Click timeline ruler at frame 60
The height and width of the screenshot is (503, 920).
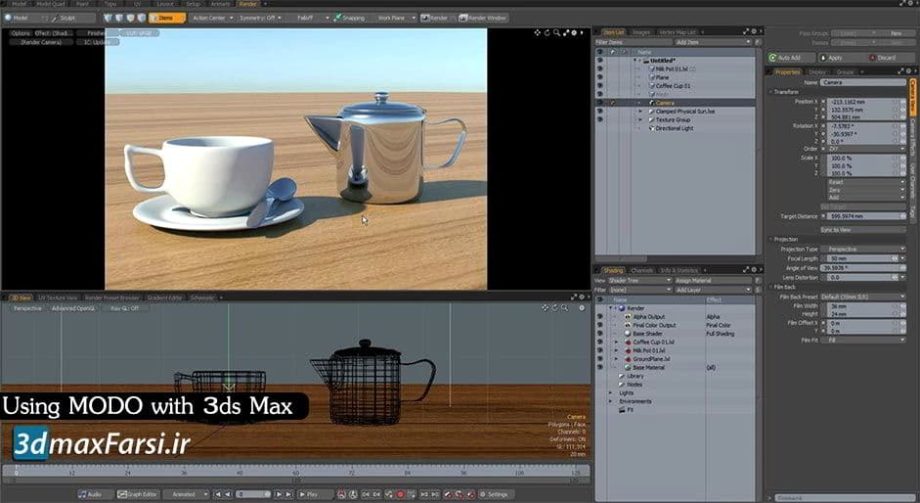point(296,472)
